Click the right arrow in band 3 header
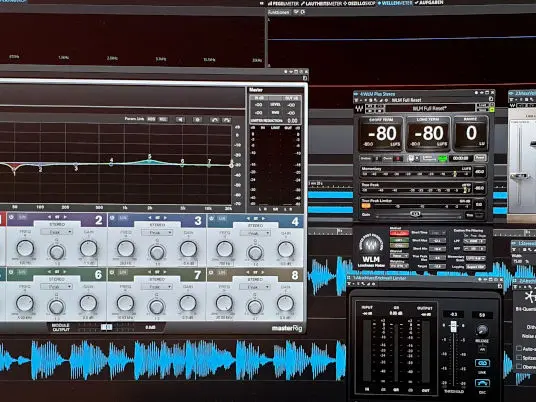 165,217
